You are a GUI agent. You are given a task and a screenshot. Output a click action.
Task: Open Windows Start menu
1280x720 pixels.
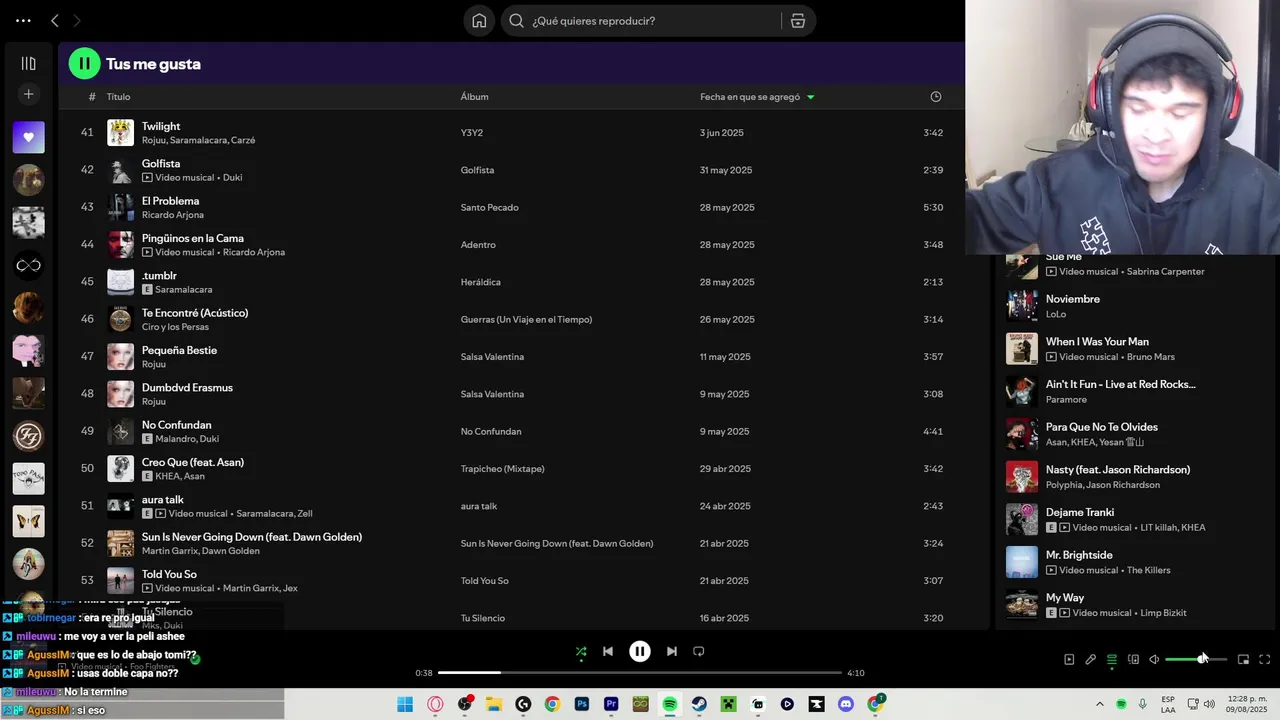[x=405, y=704]
